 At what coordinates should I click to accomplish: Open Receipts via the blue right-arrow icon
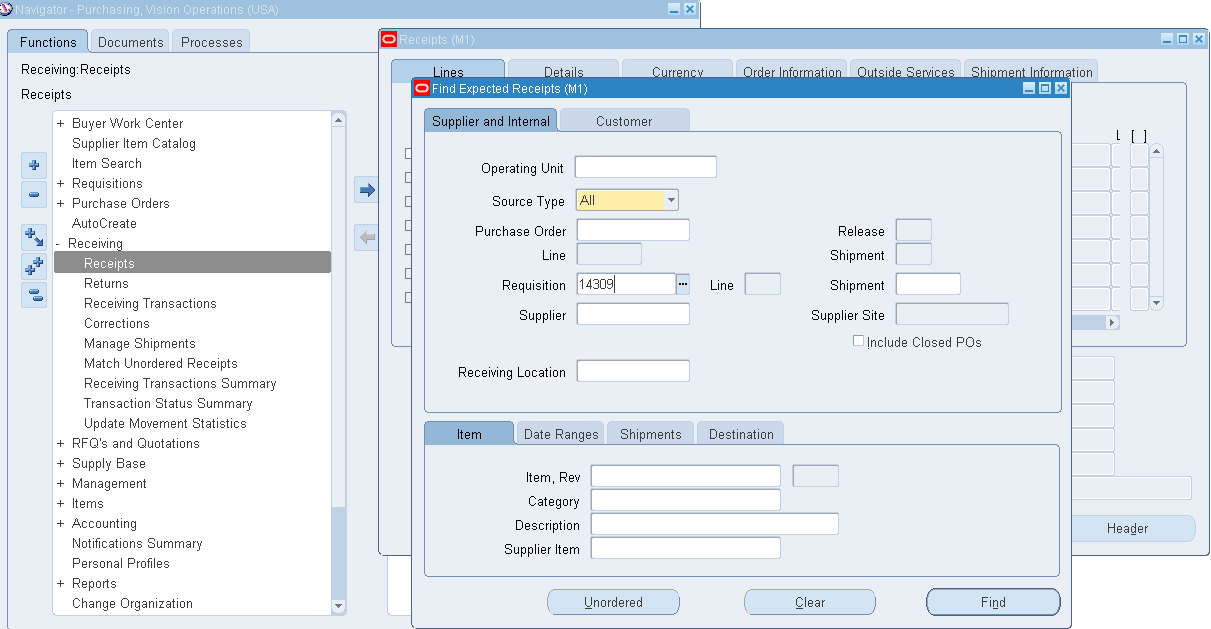(366, 189)
